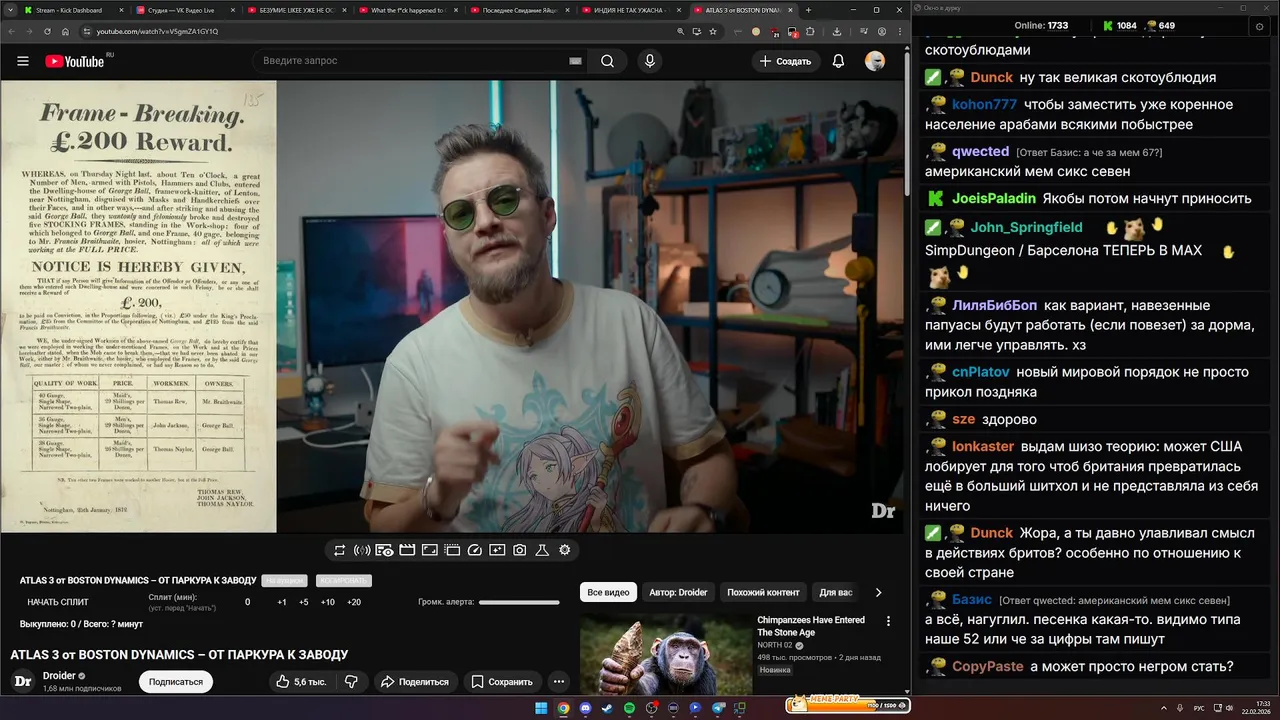Select the Похожий контент chip
Screen dimensions: 1280x720
click(x=763, y=592)
